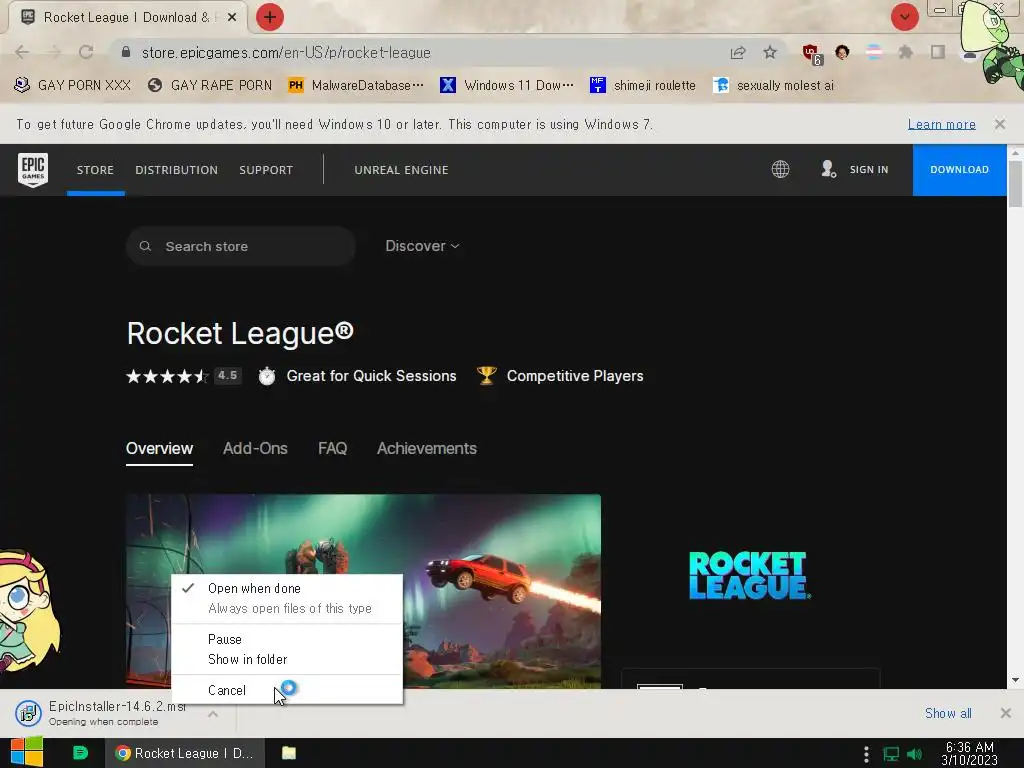Click the stopwatch icon for Quick Sessions
Screen dimensions: 1024x768
(x=266, y=376)
